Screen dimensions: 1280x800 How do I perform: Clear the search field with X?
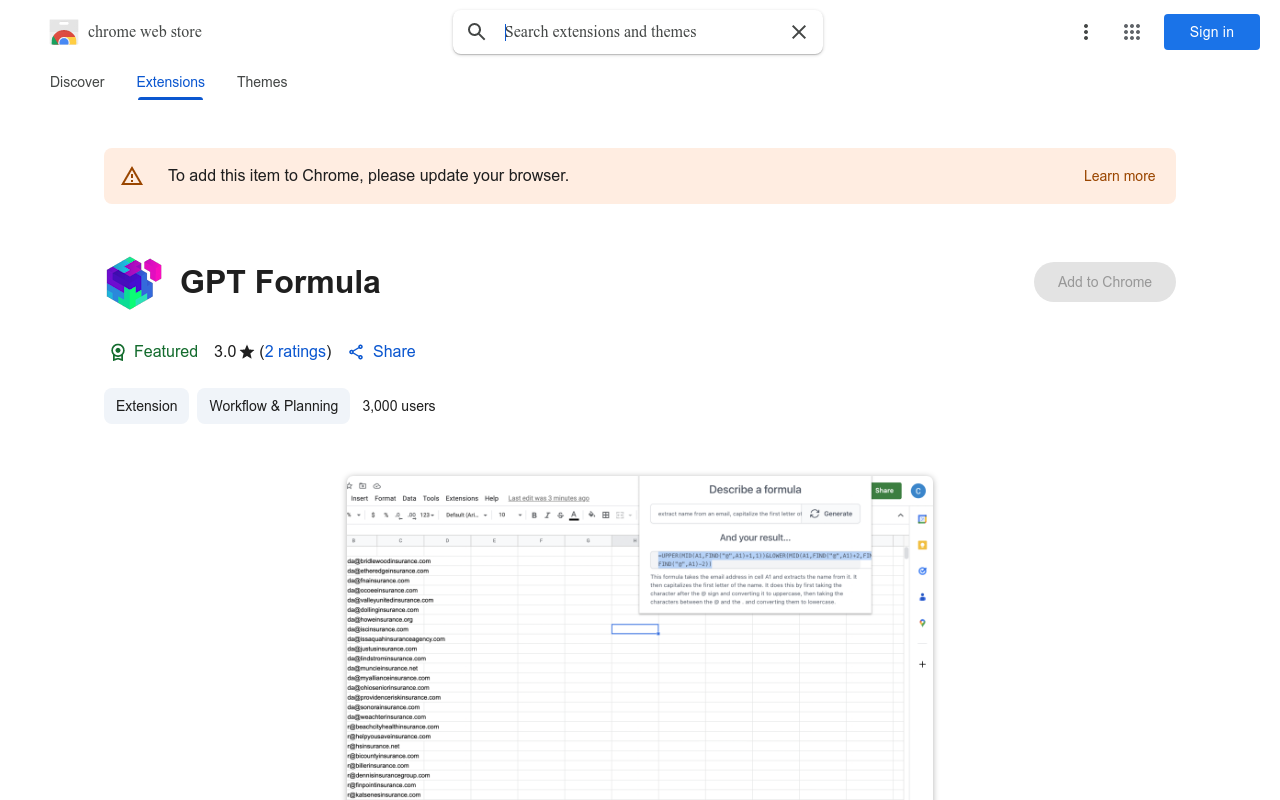[x=799, y=32]
